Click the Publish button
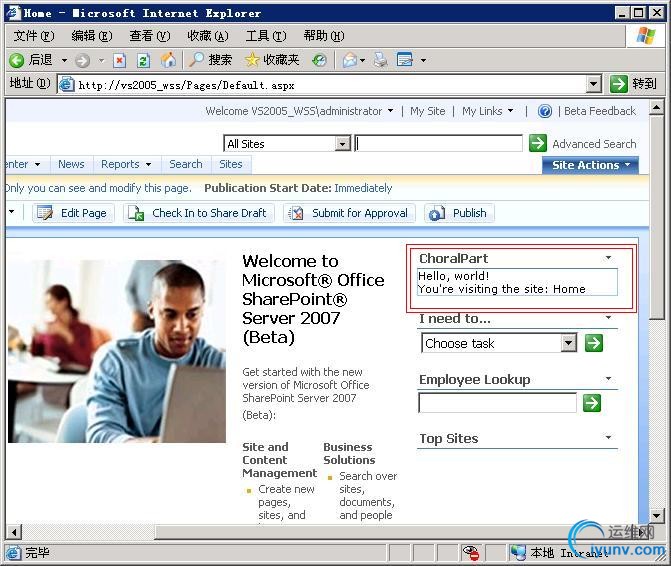The height and width of the screenshot is (566, 671). coord(459,213)
